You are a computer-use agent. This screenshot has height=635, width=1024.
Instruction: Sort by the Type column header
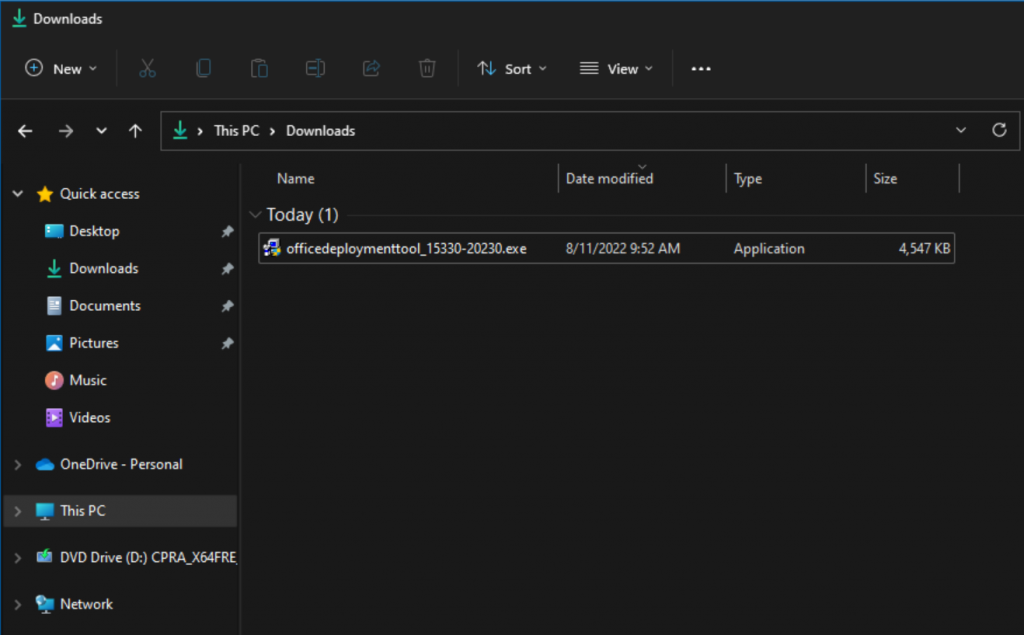pos(748,179)
